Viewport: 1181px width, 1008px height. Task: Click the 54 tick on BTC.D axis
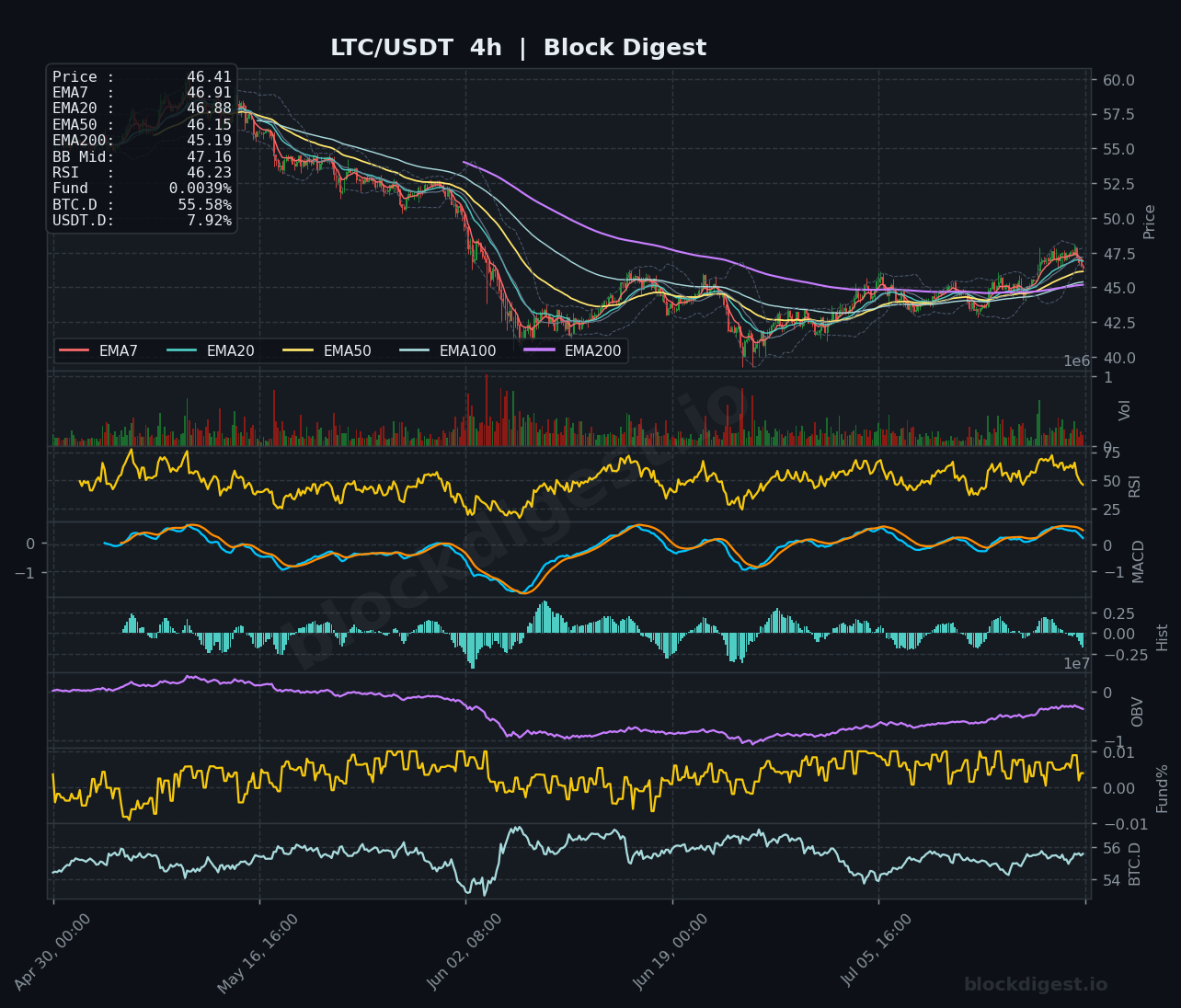click(x=1110, y=880)
